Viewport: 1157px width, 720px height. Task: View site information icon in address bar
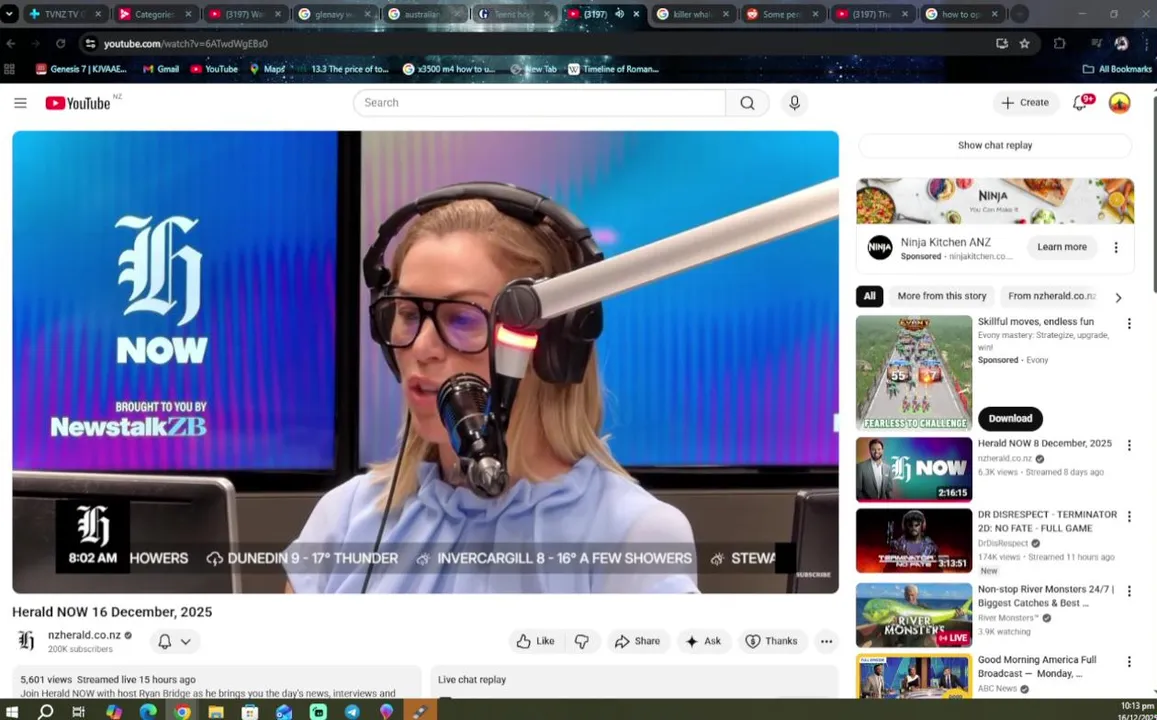(x=90, y=44)
